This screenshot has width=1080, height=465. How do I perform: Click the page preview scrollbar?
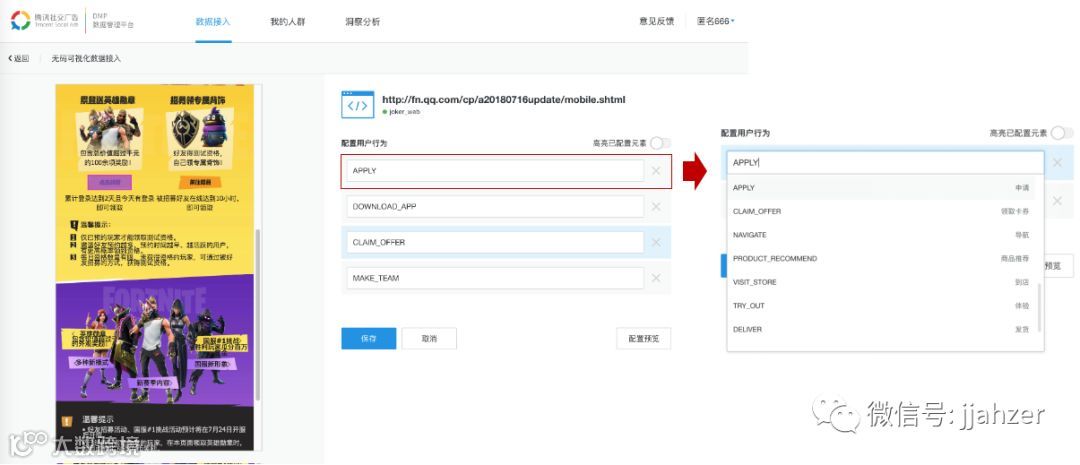coord(258,315)
